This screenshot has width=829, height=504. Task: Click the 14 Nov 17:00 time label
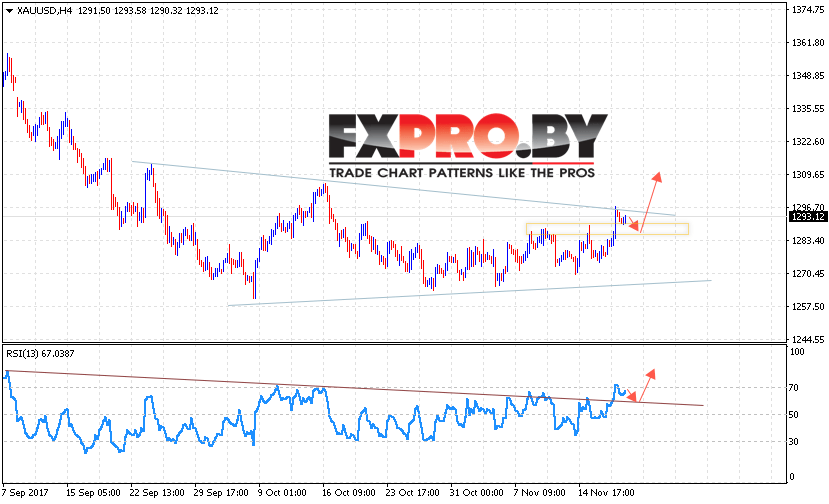click(606, 492)
